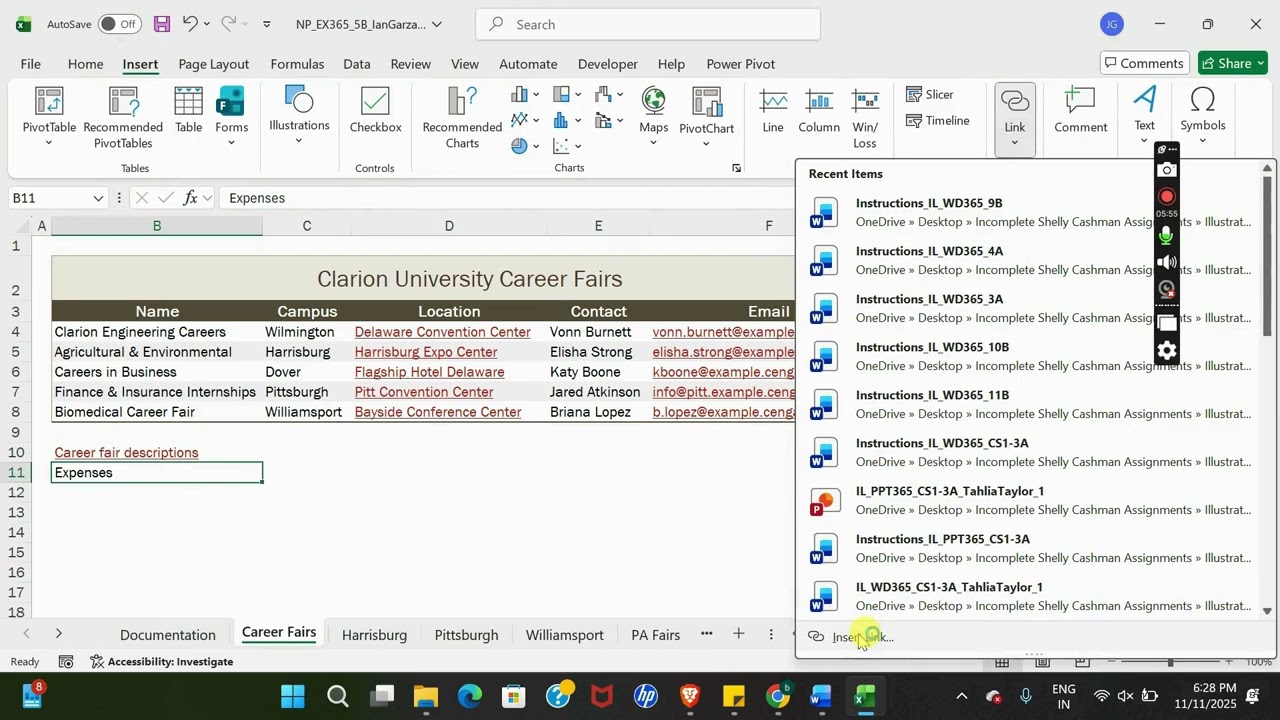The image size is (1280, 720).
Task: Open the Comments button
Action: point(1144,63)
